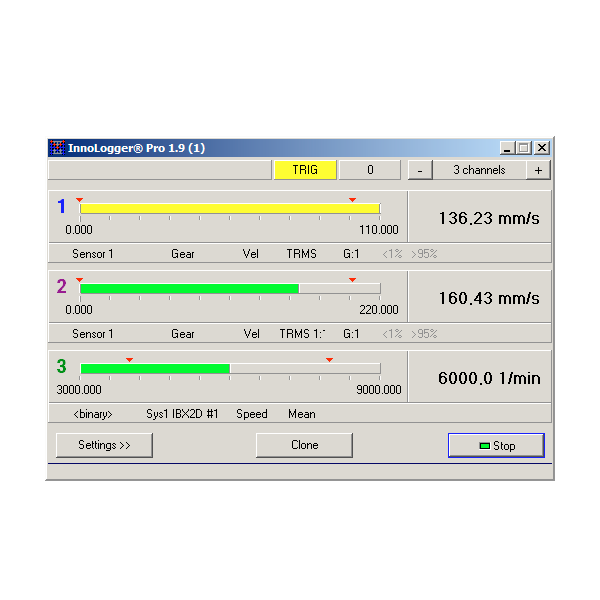
Task: Click the red lower-limit marker on channel 3
Action: tap(129, 359)
